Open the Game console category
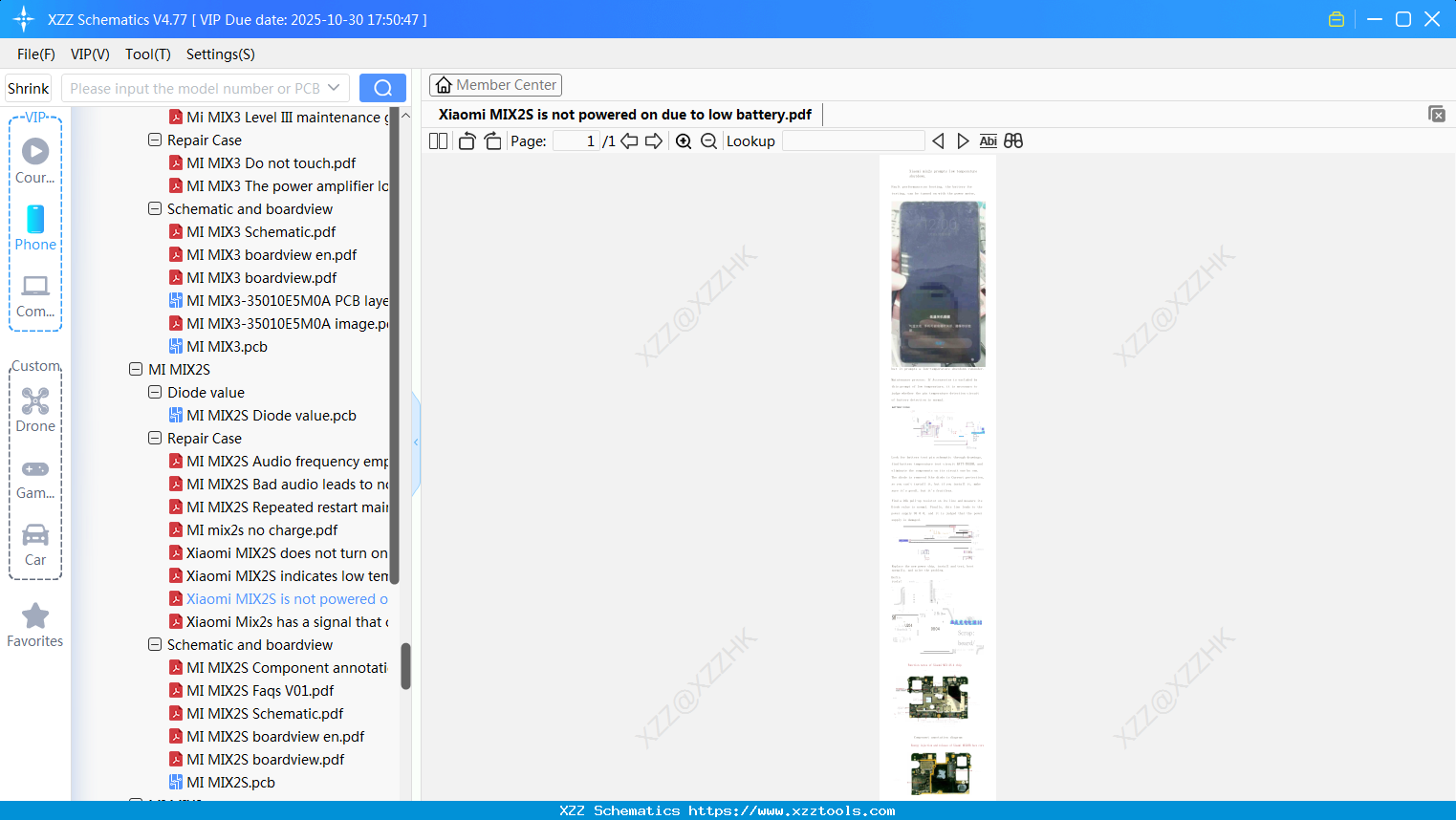Screen dimensions: 1456x820 35,478
